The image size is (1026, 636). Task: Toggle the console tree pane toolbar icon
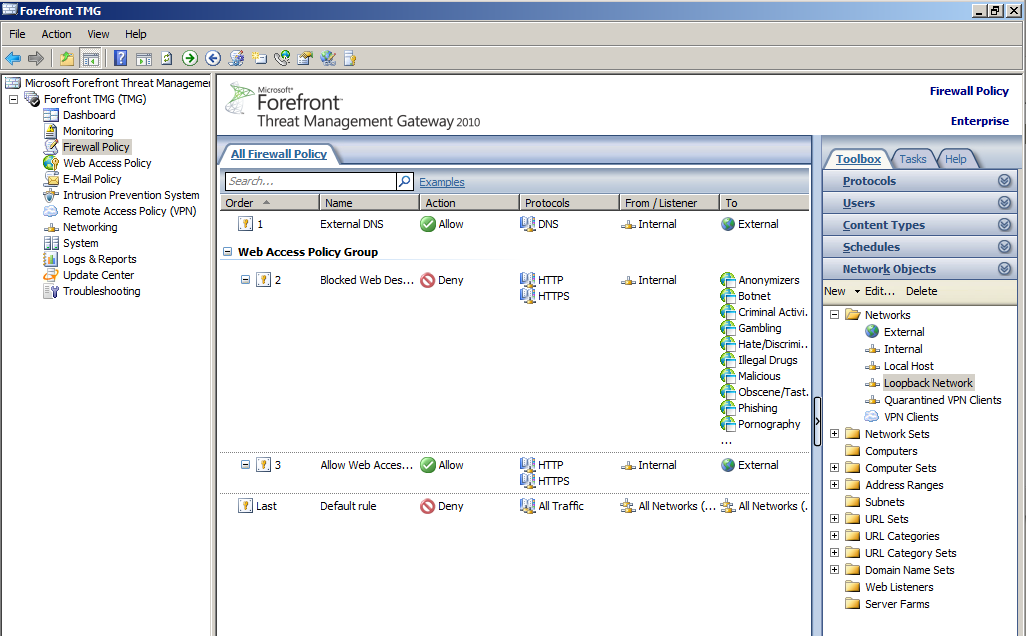tap(90, 58)
